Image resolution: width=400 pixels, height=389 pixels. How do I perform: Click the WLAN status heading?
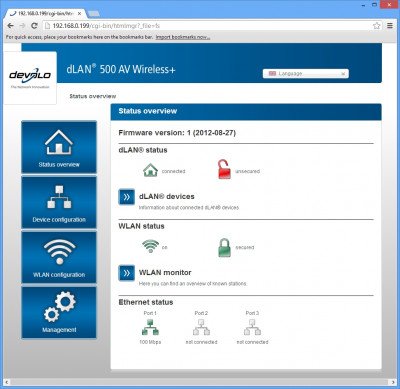click(142, 226)
